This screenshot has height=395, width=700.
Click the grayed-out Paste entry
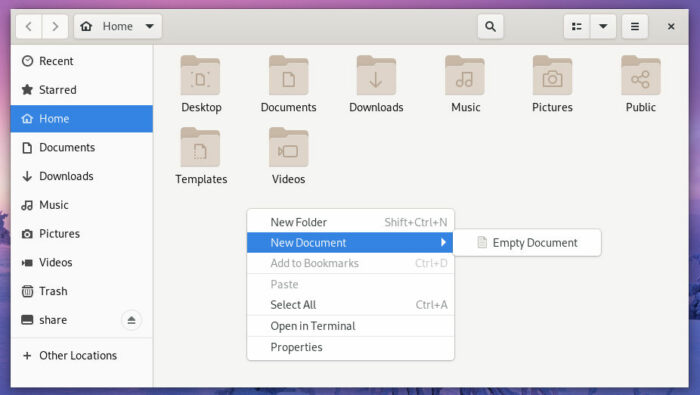tap(350, 284)
